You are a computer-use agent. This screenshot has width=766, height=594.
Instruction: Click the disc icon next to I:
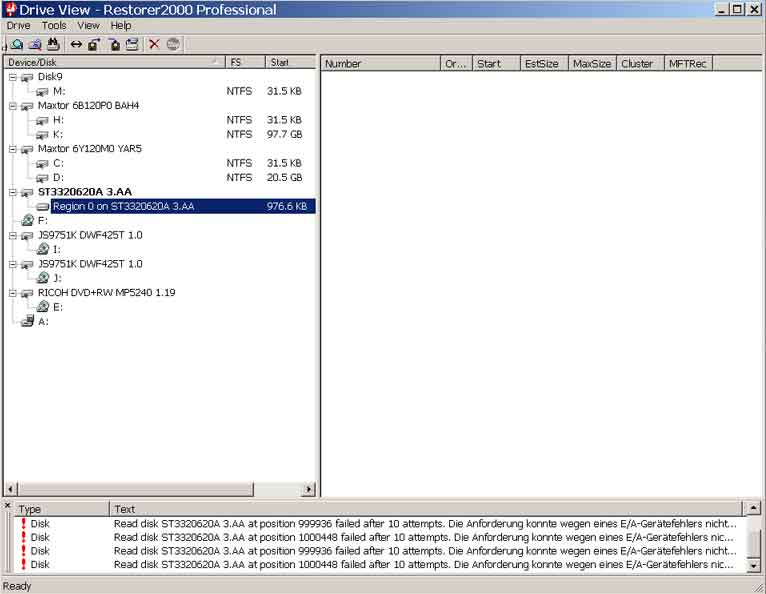pos(43,249)
